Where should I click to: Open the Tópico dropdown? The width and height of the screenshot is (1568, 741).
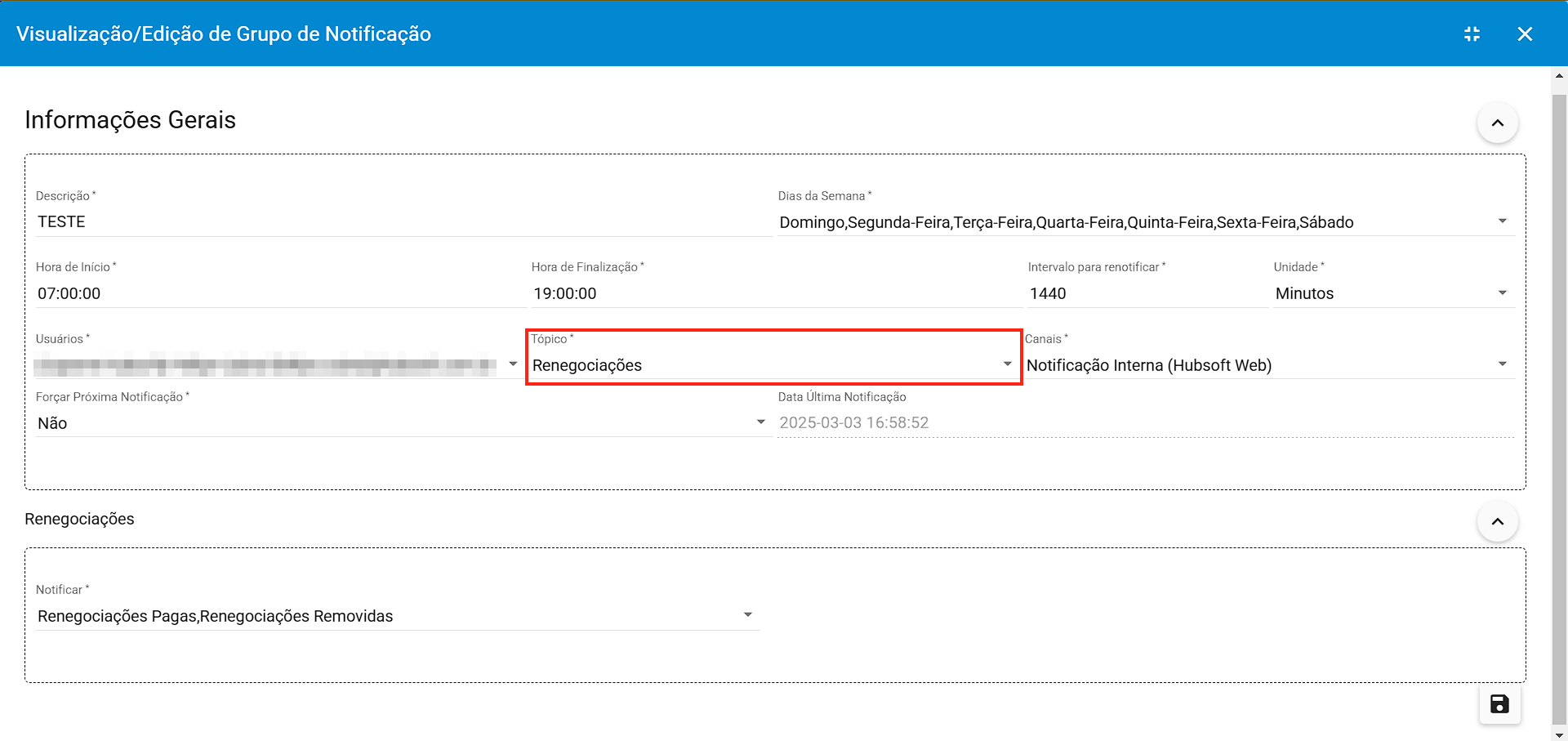point(773,365)
